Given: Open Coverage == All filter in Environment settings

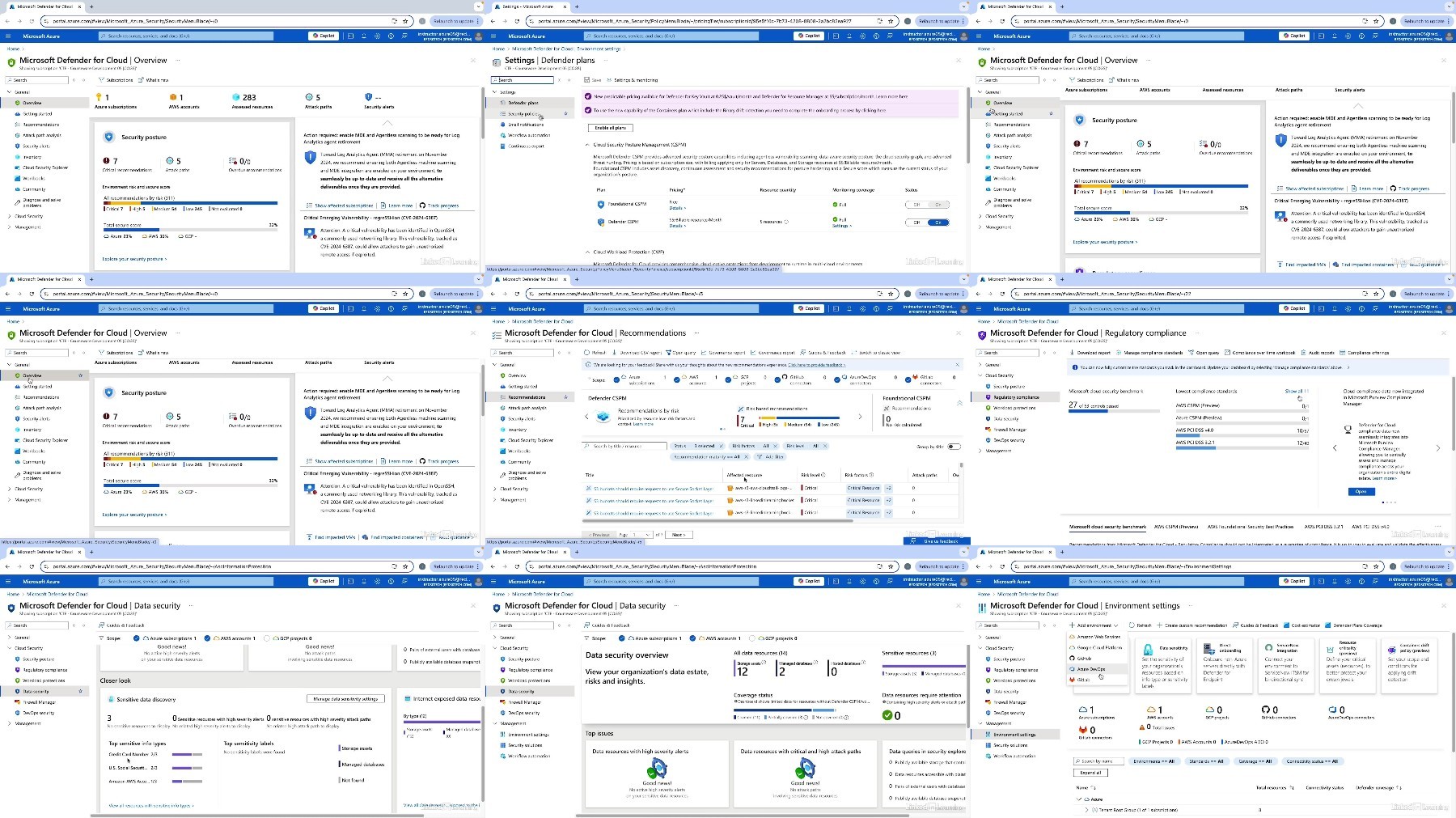Looking at the screenshot, I should pyautogui.click(x=1255, y=761).
